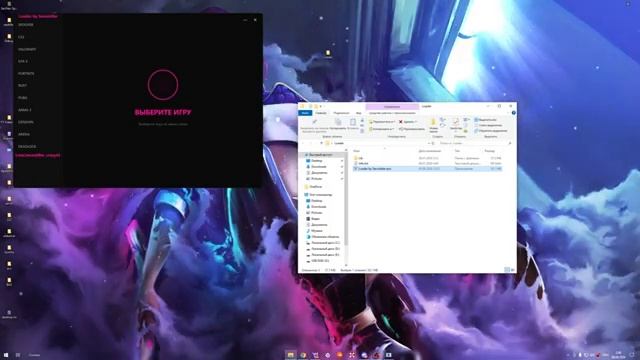Image resolution: width=640 pixels, height=360 pixels.
Task: Open the pink link below the loader game list
Action: click(x=38, y=156)
